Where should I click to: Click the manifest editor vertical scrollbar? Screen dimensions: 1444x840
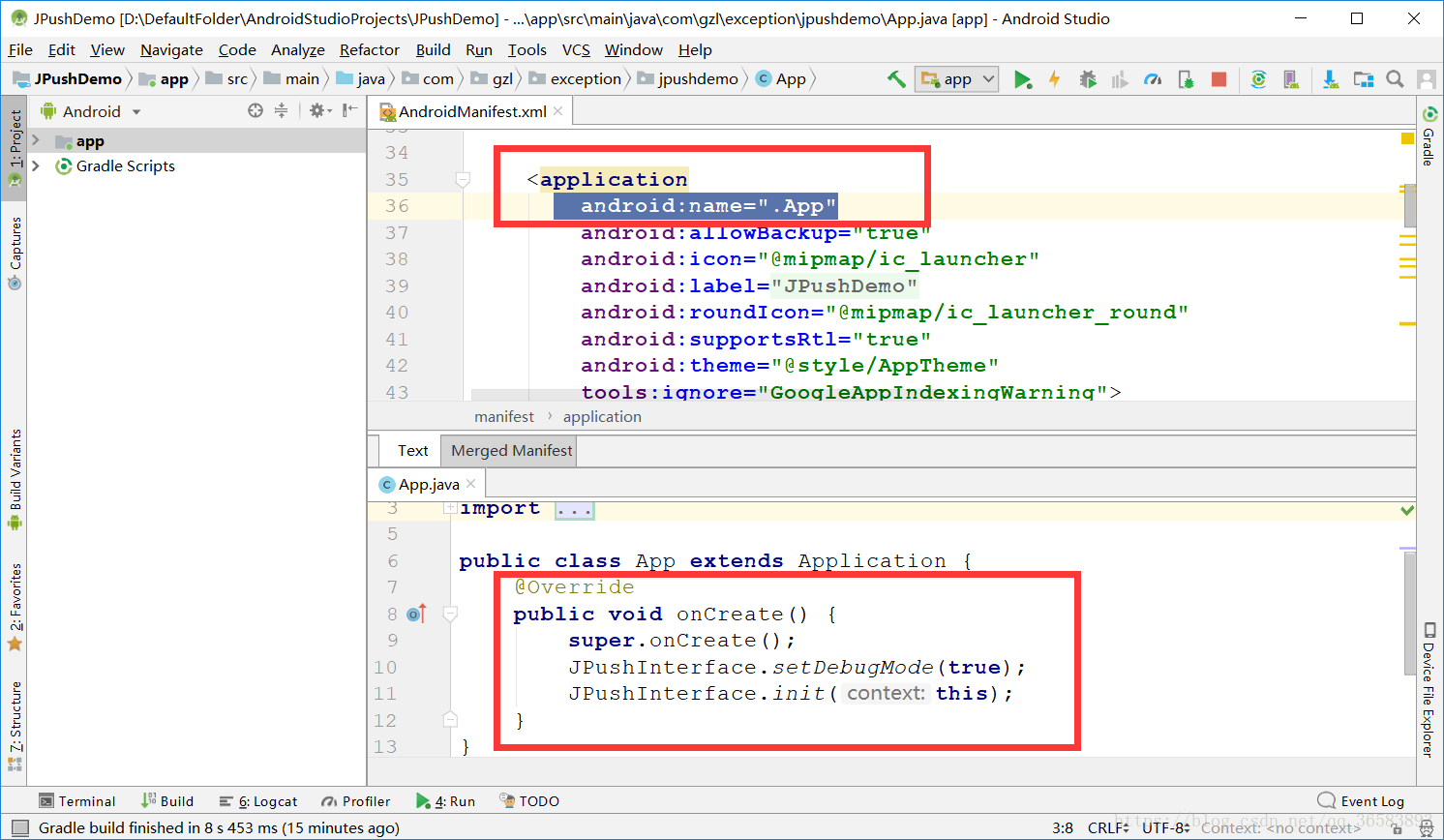pos(1410,205)
